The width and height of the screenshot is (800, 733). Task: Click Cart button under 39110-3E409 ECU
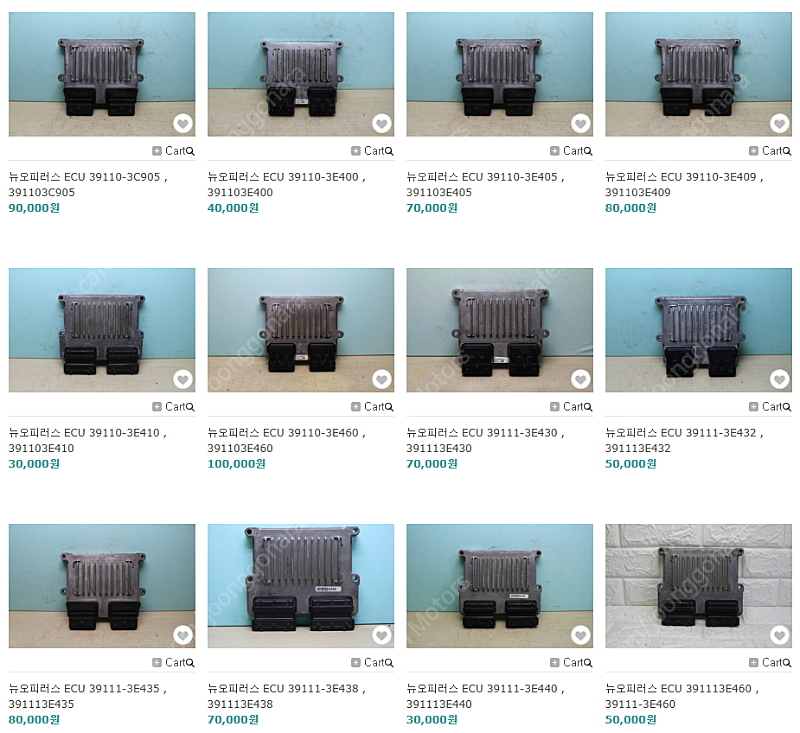click(766, 151)
